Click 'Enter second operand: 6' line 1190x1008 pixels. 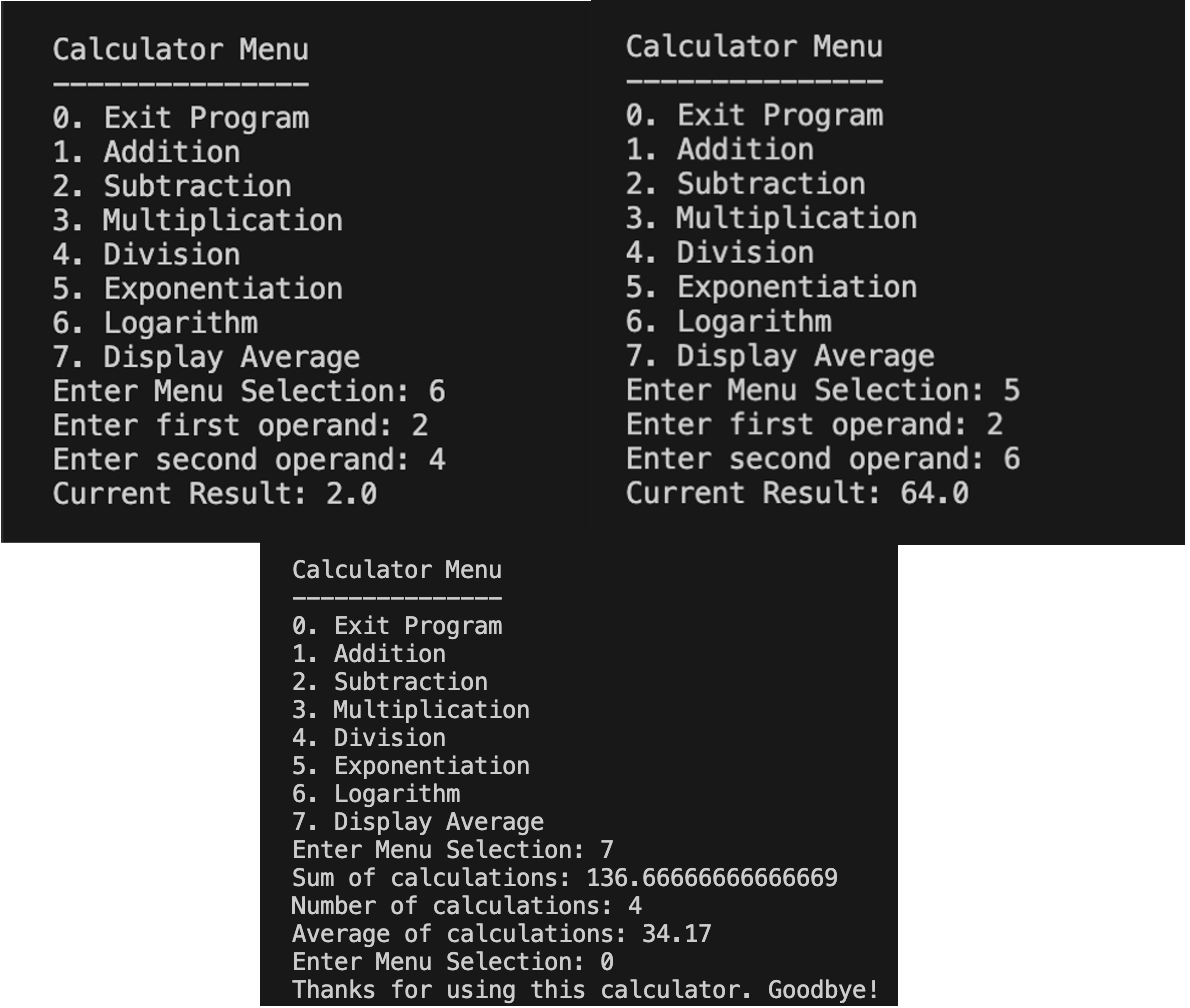823,459
